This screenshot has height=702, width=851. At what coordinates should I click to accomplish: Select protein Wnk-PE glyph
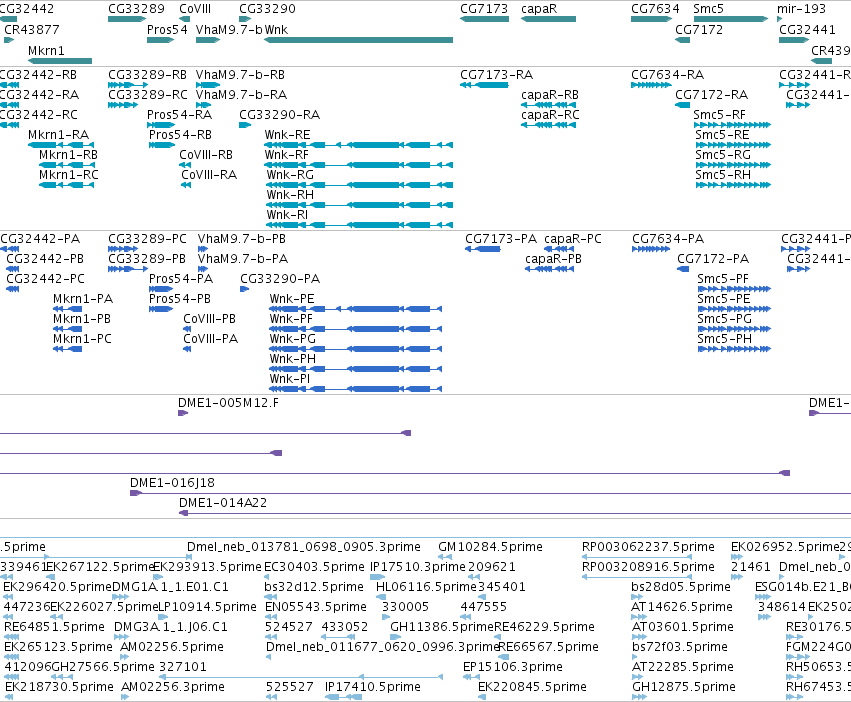coord(355,309)
